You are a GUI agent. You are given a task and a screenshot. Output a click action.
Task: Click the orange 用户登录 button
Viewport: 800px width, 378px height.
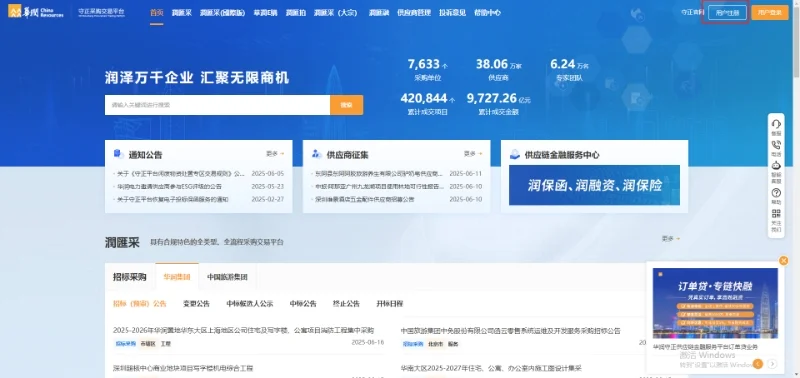tap(769, 12)
